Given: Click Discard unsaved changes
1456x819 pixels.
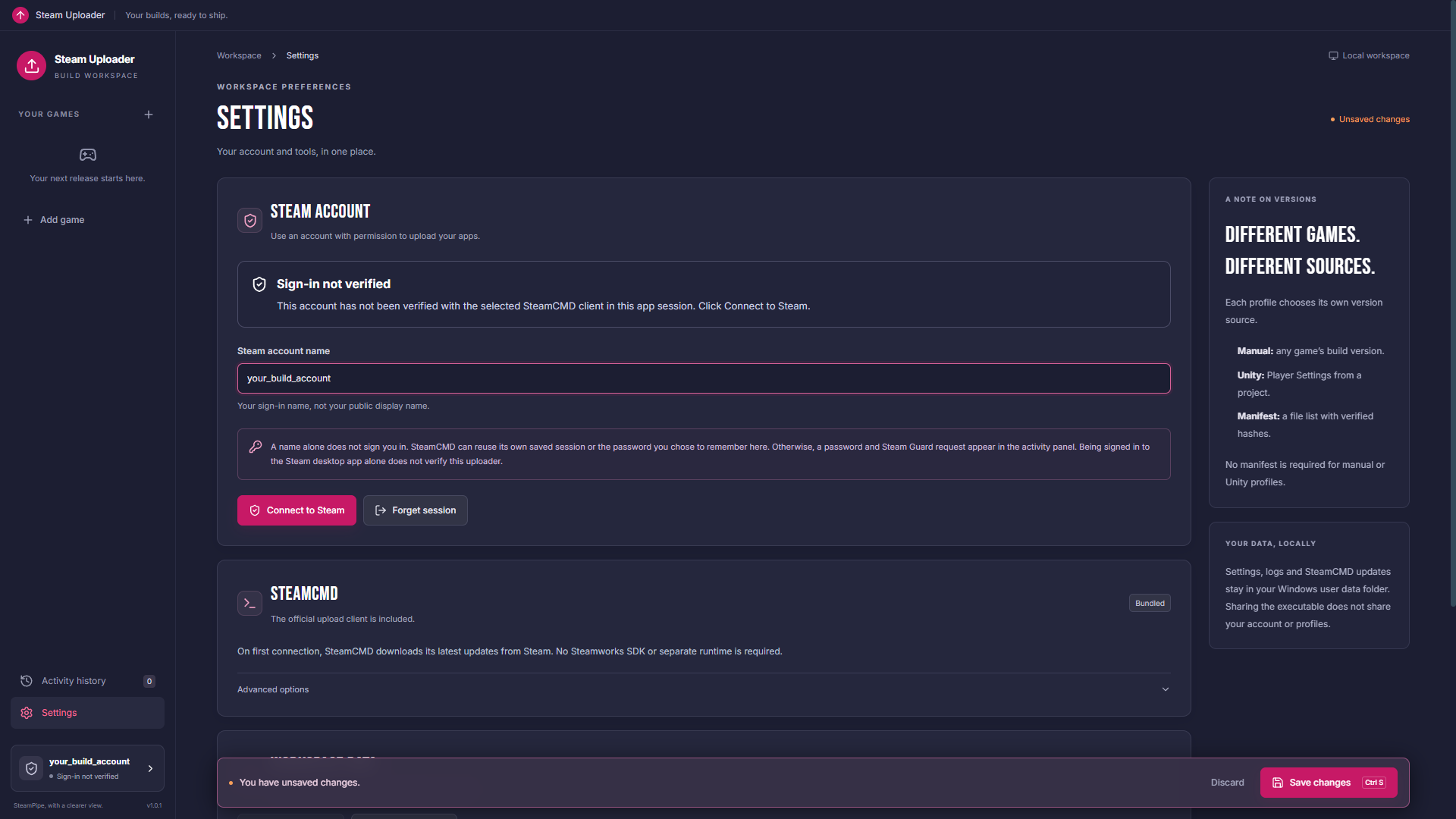Looking at the screenshot, I should point(1227,783).
